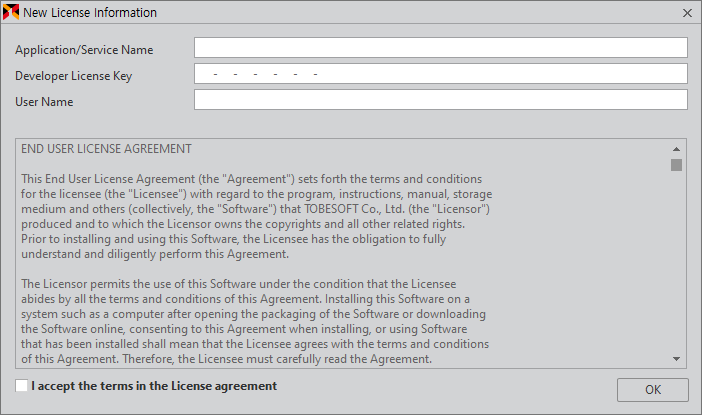Grab the license agreement scrollbar thumb
The width and height of the screenshot is (702, 415).
tap(676, 165)
